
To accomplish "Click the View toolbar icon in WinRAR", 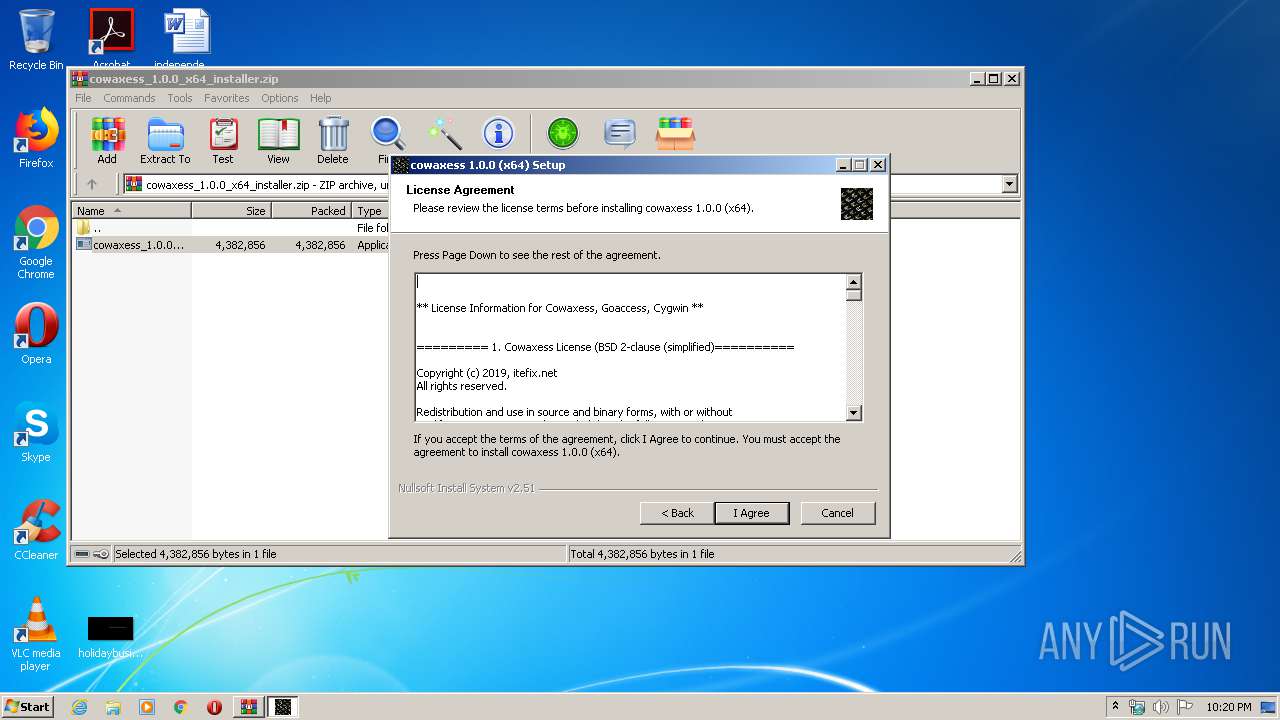I will [278, 140].
